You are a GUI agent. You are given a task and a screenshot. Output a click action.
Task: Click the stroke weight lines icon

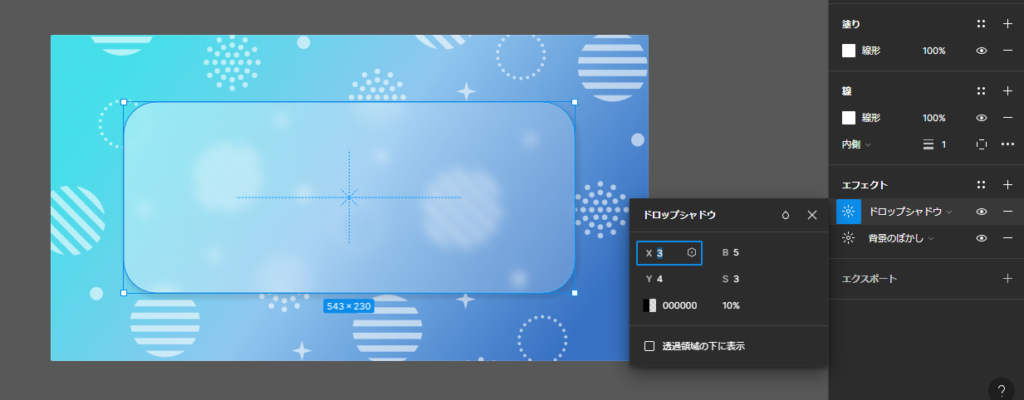pos(928,144)
